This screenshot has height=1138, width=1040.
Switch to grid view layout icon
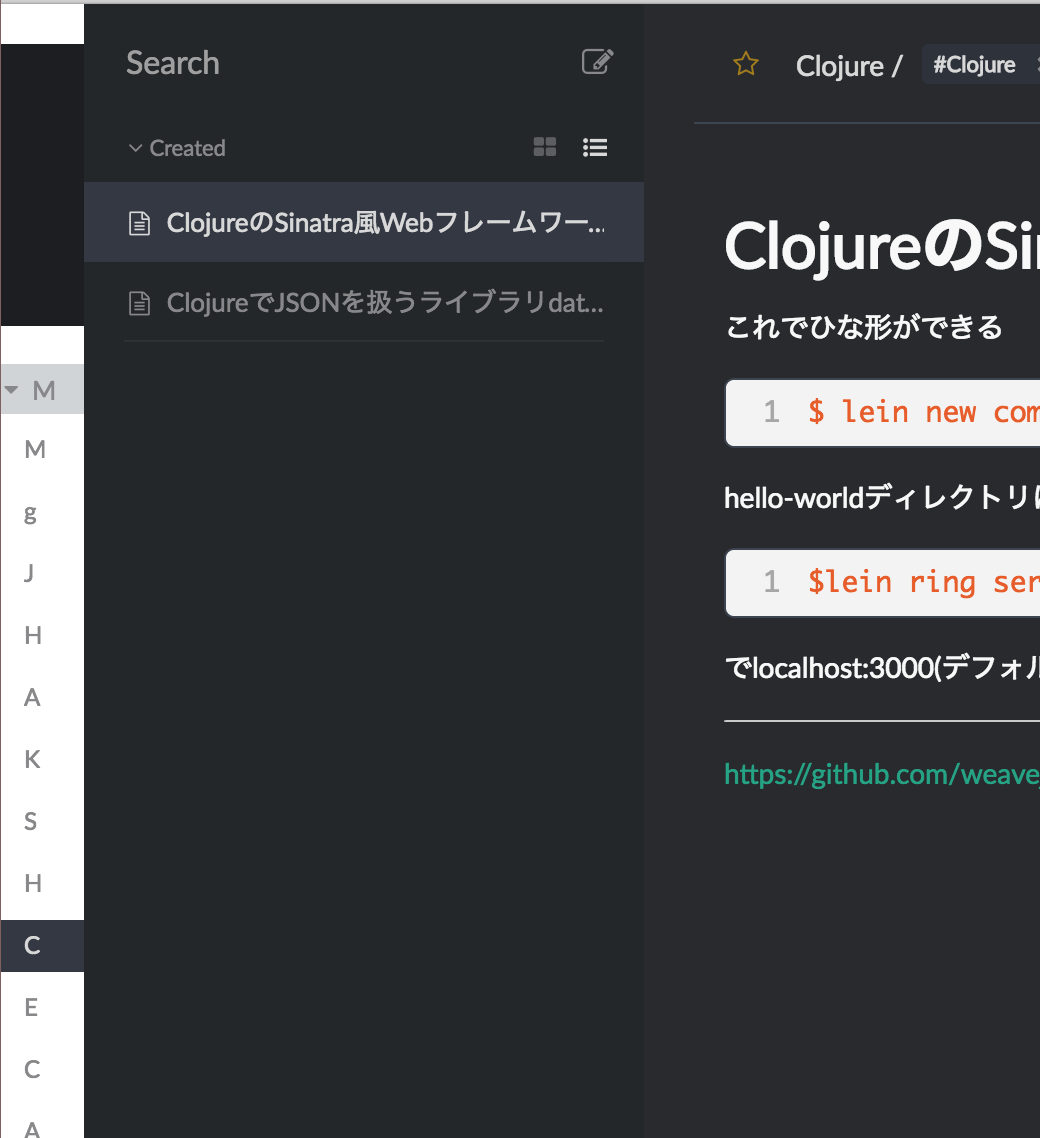coord(544,147)
